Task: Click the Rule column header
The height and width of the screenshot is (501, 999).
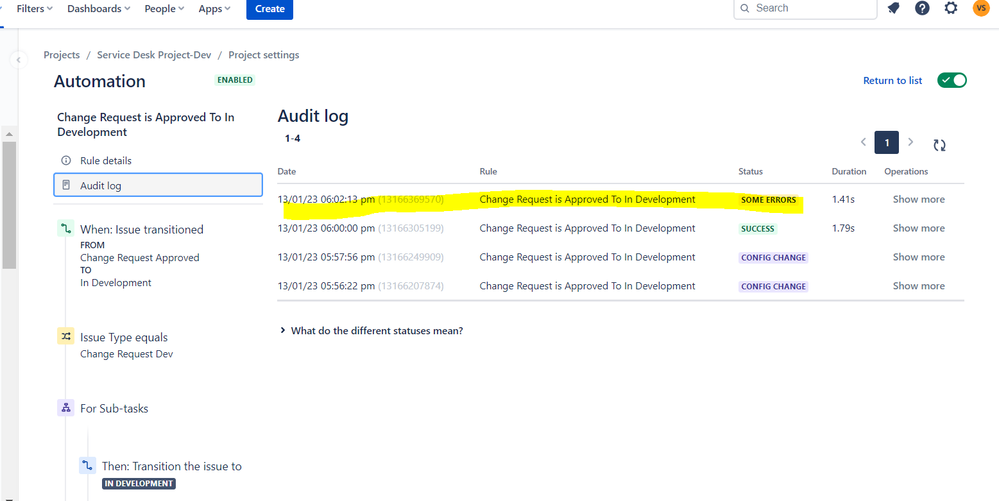Action: click(488, 171)
